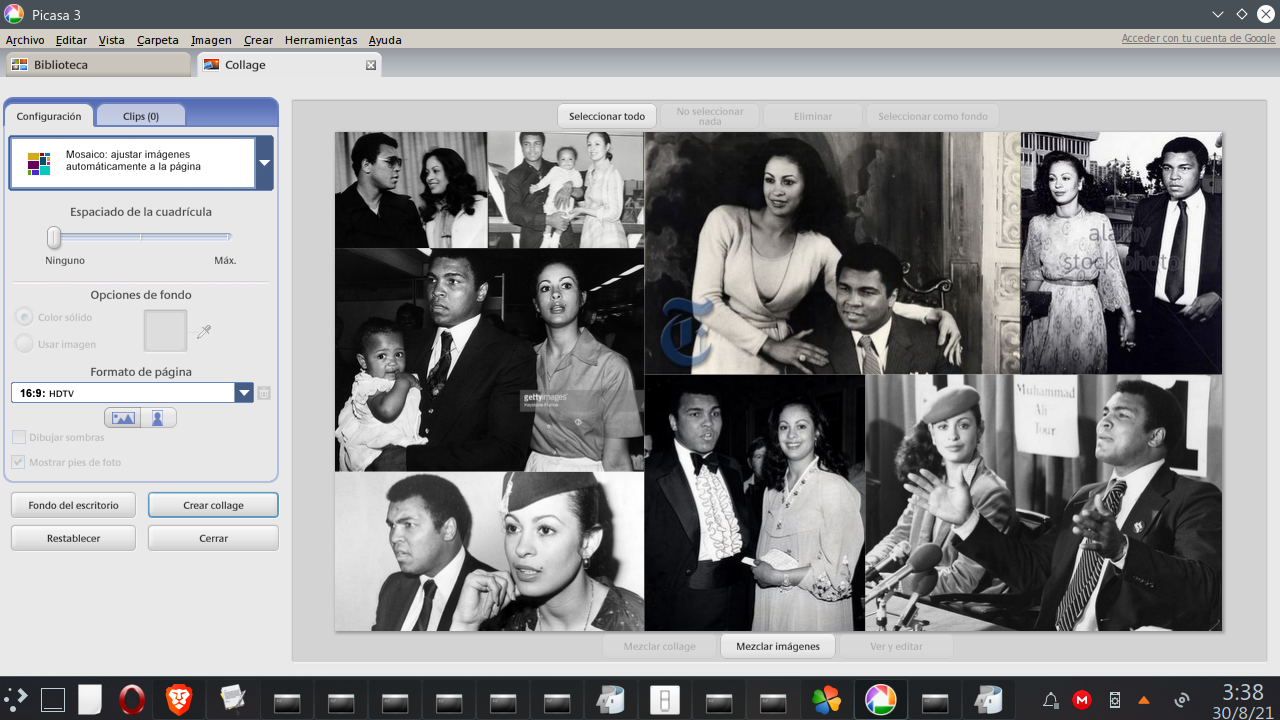
Task: Click Seleccionar como fondo button
Action: (x=933, y=116)
